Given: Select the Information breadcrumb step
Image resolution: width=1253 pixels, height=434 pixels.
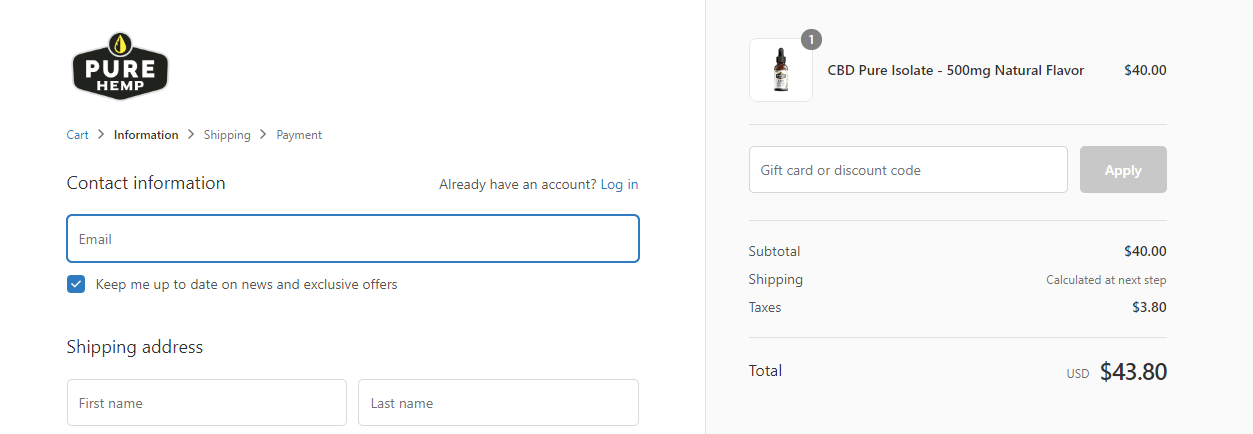Looking at the screenshot, I should [146, 135].
